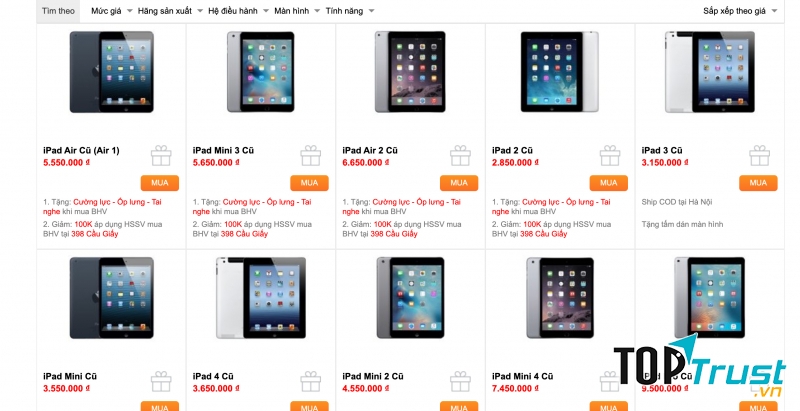Click gift icon beside iPad 2 Cũ
The width and height of the screenshot is (800, 411).
pyautogui.click(x=610, y=156)
